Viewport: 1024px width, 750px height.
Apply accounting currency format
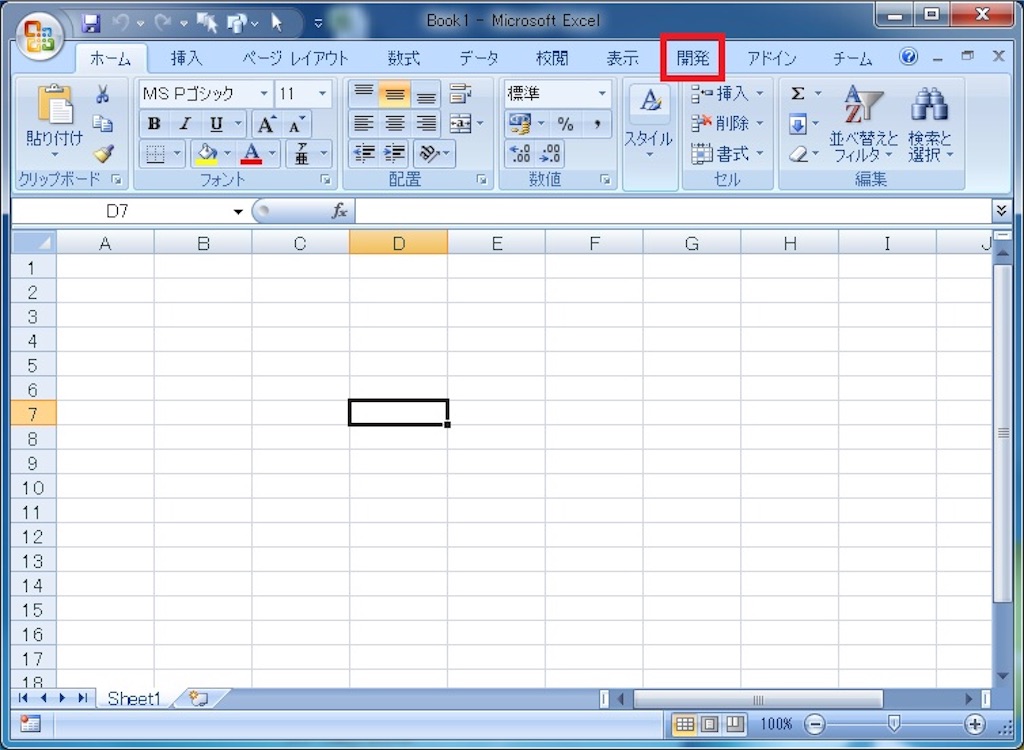[x=520, y=123]
